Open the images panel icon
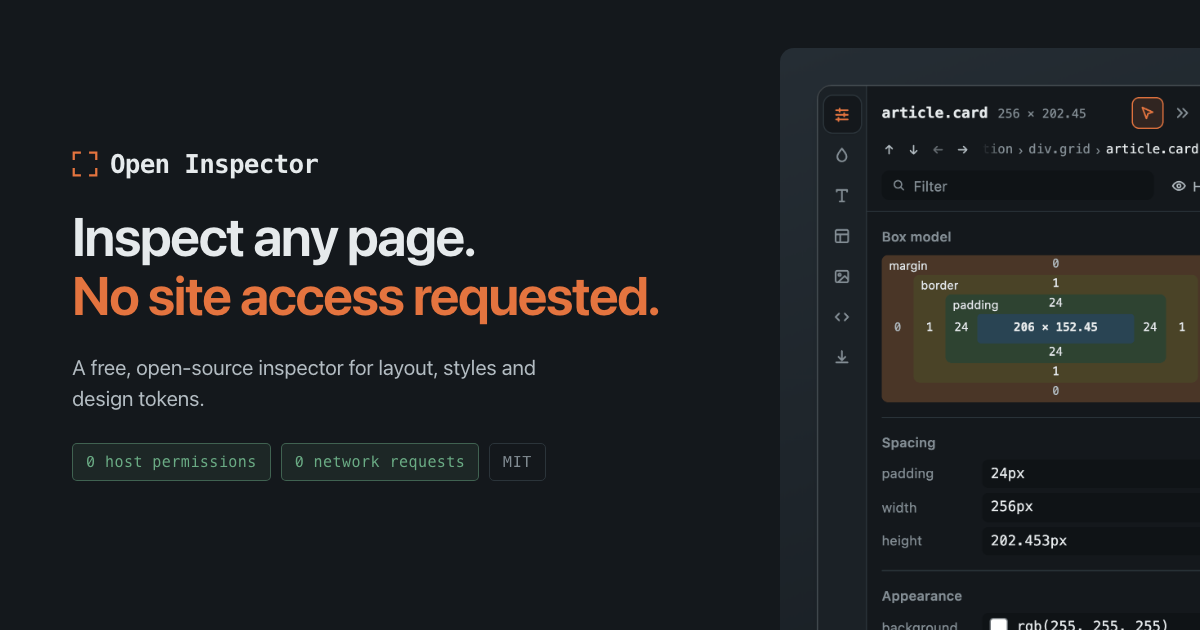This screenshot has width=1200, height=630. [842, 276]
